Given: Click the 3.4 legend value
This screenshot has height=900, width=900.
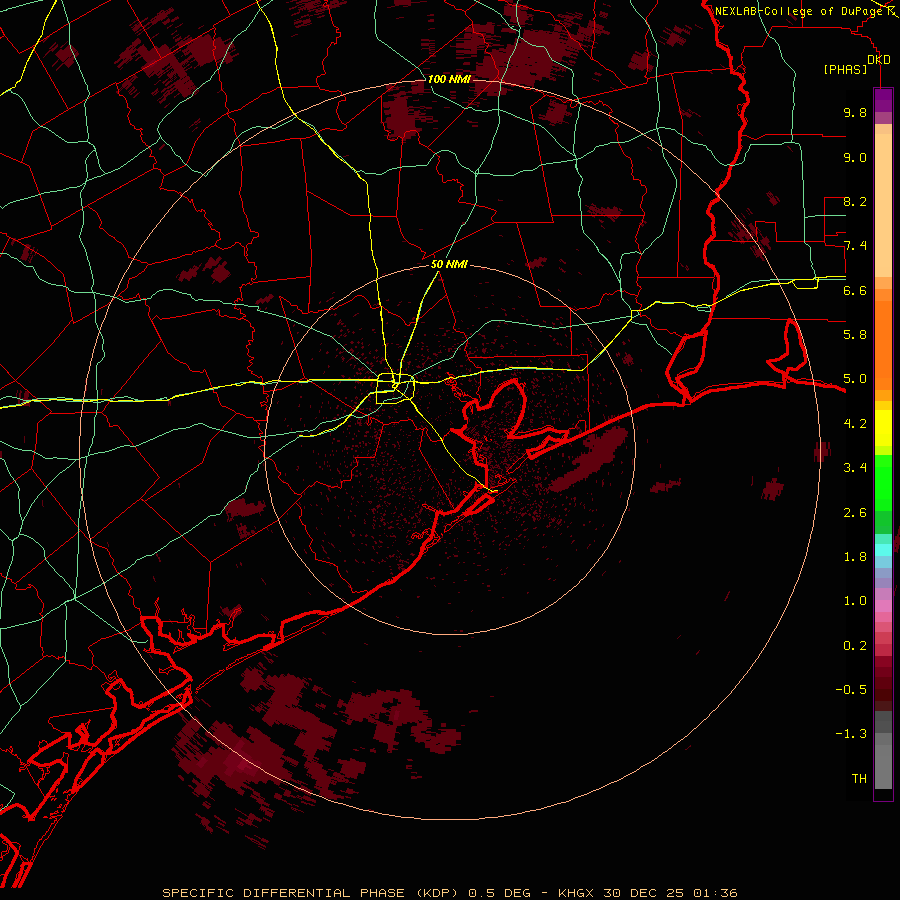Looking at the screenshot, I should pyautogui.click(x=855, y=468).
